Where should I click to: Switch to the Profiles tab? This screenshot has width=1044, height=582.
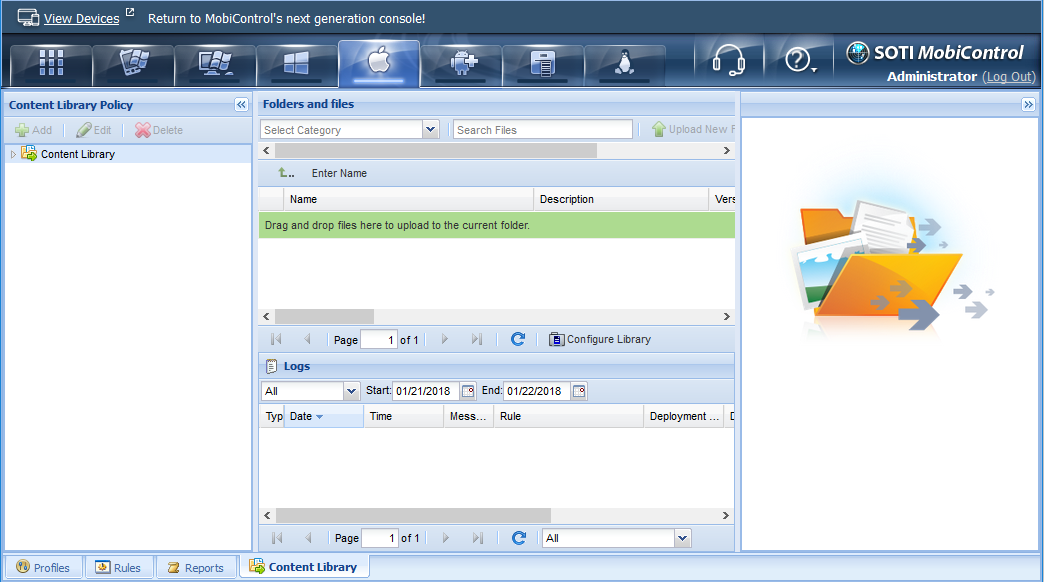(43, 567)
